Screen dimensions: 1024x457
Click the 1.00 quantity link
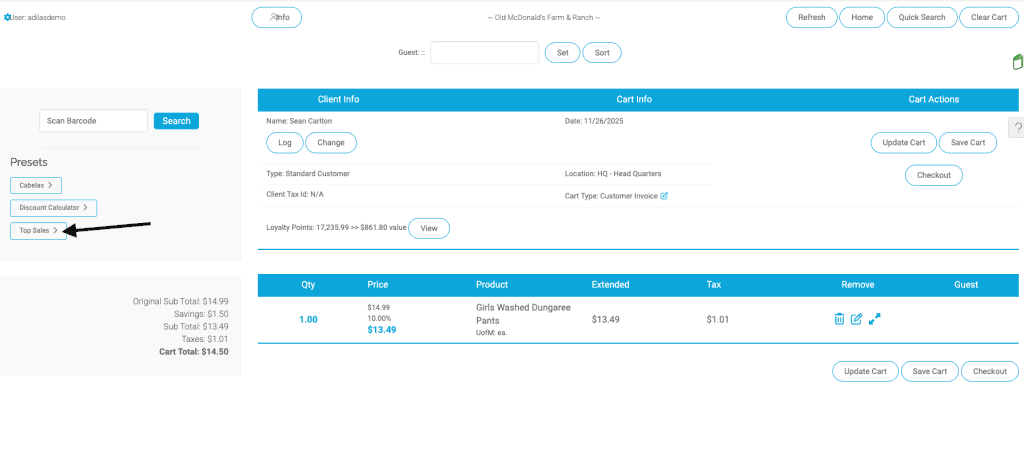coord(308,319)
